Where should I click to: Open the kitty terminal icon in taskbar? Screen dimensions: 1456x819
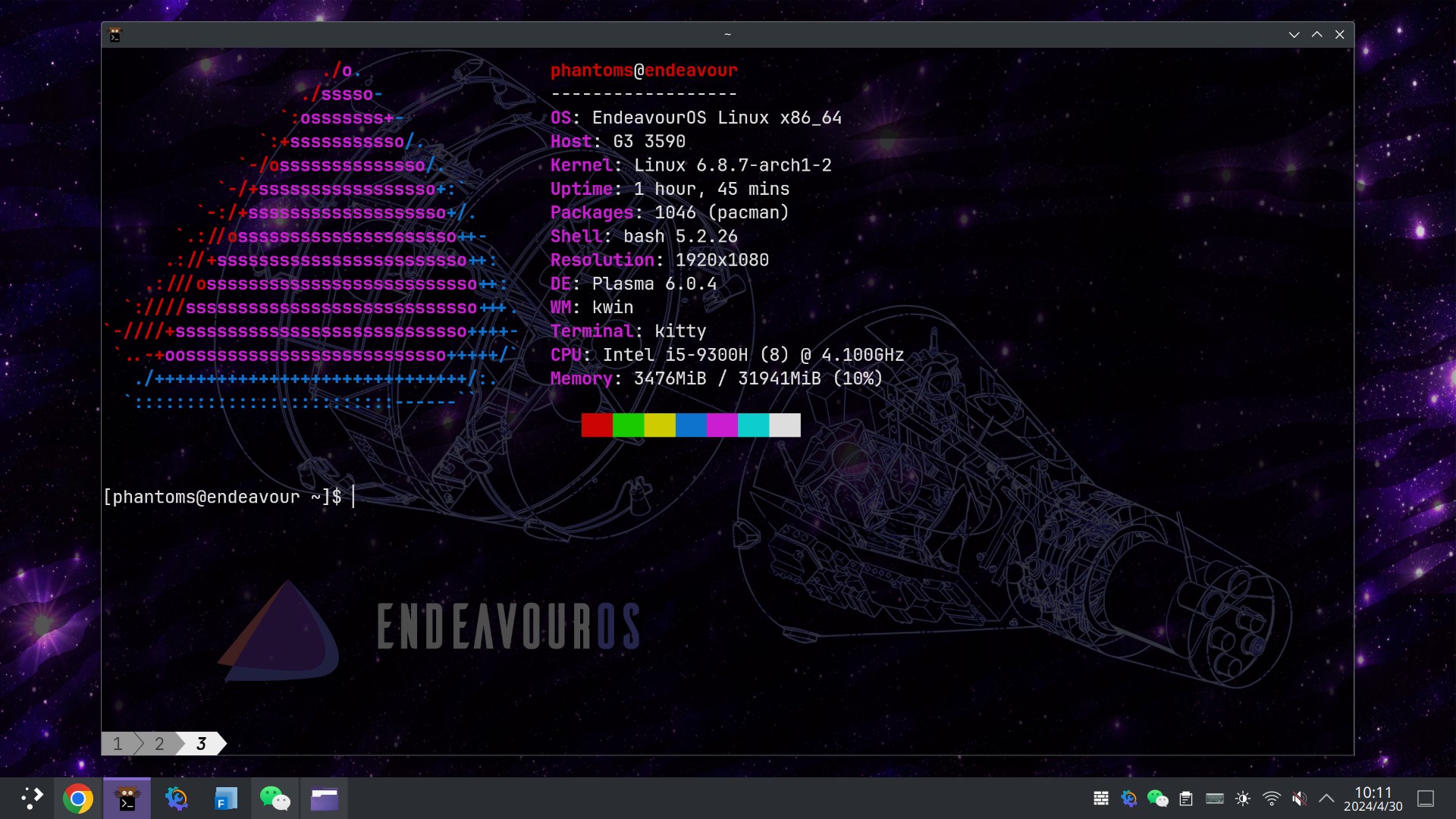(126, 797)
